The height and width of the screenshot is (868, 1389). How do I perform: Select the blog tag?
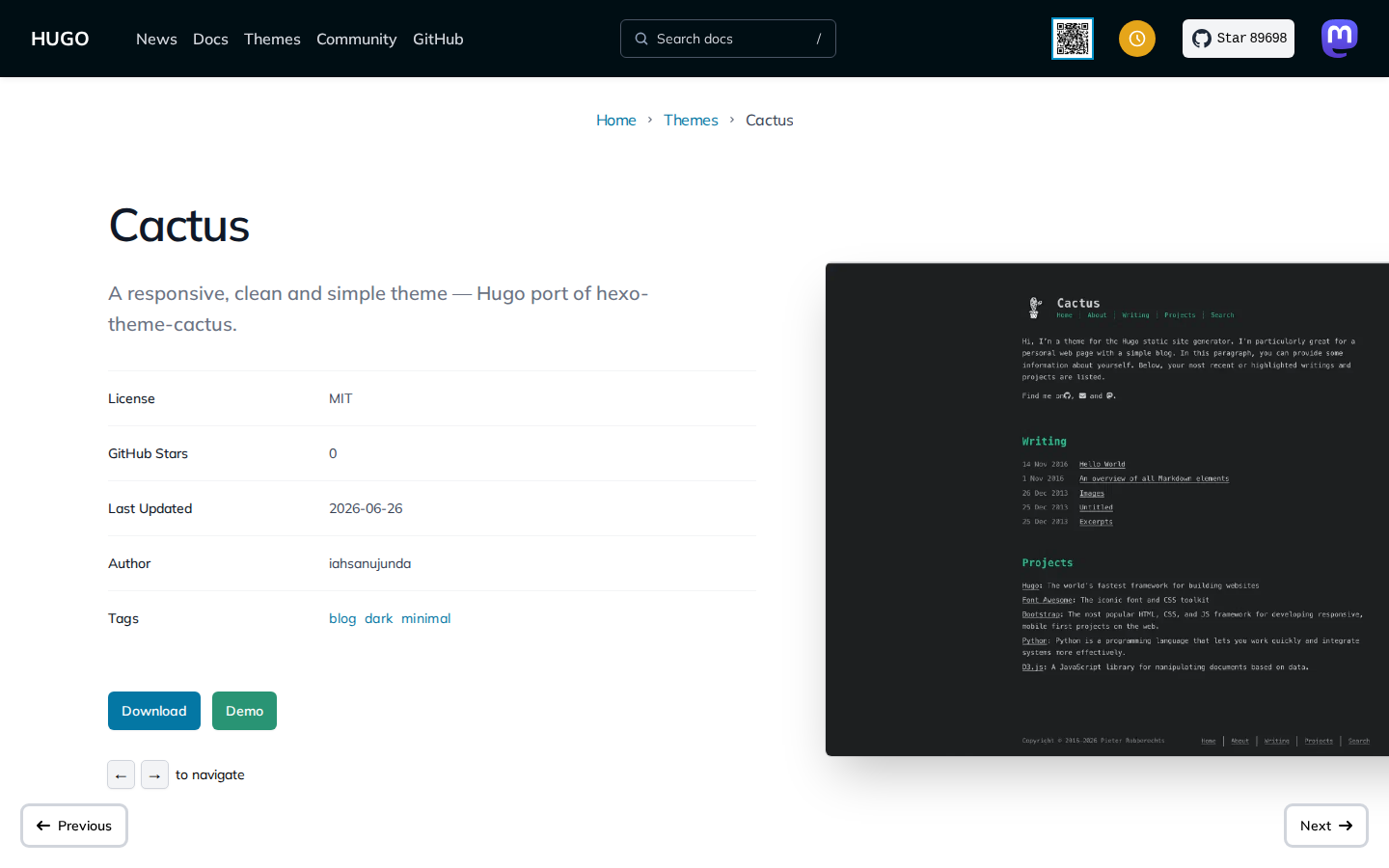[x=342, y=618]
